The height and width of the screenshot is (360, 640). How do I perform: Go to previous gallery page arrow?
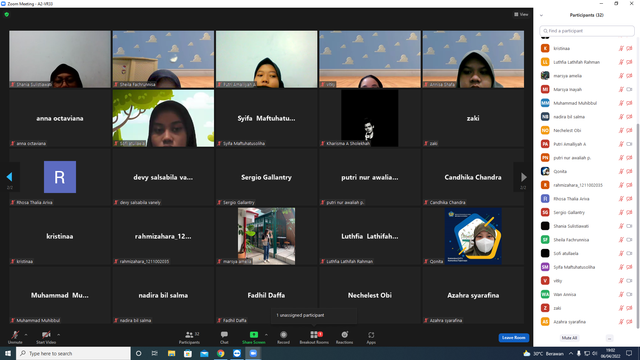tap(9, 177)
